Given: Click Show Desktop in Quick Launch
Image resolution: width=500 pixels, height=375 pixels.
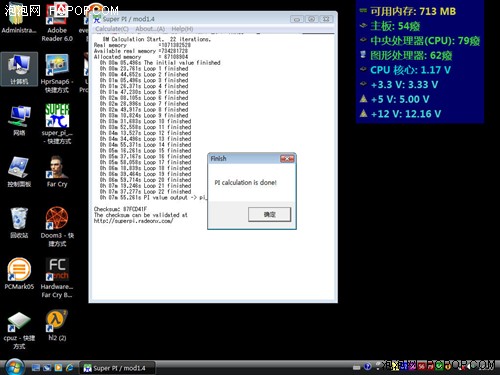Looking at the screenshot, I should (x=36, y=368).
